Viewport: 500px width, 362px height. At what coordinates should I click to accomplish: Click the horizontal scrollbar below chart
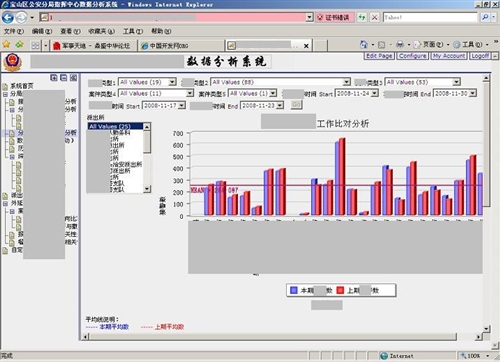coord(283,337)
